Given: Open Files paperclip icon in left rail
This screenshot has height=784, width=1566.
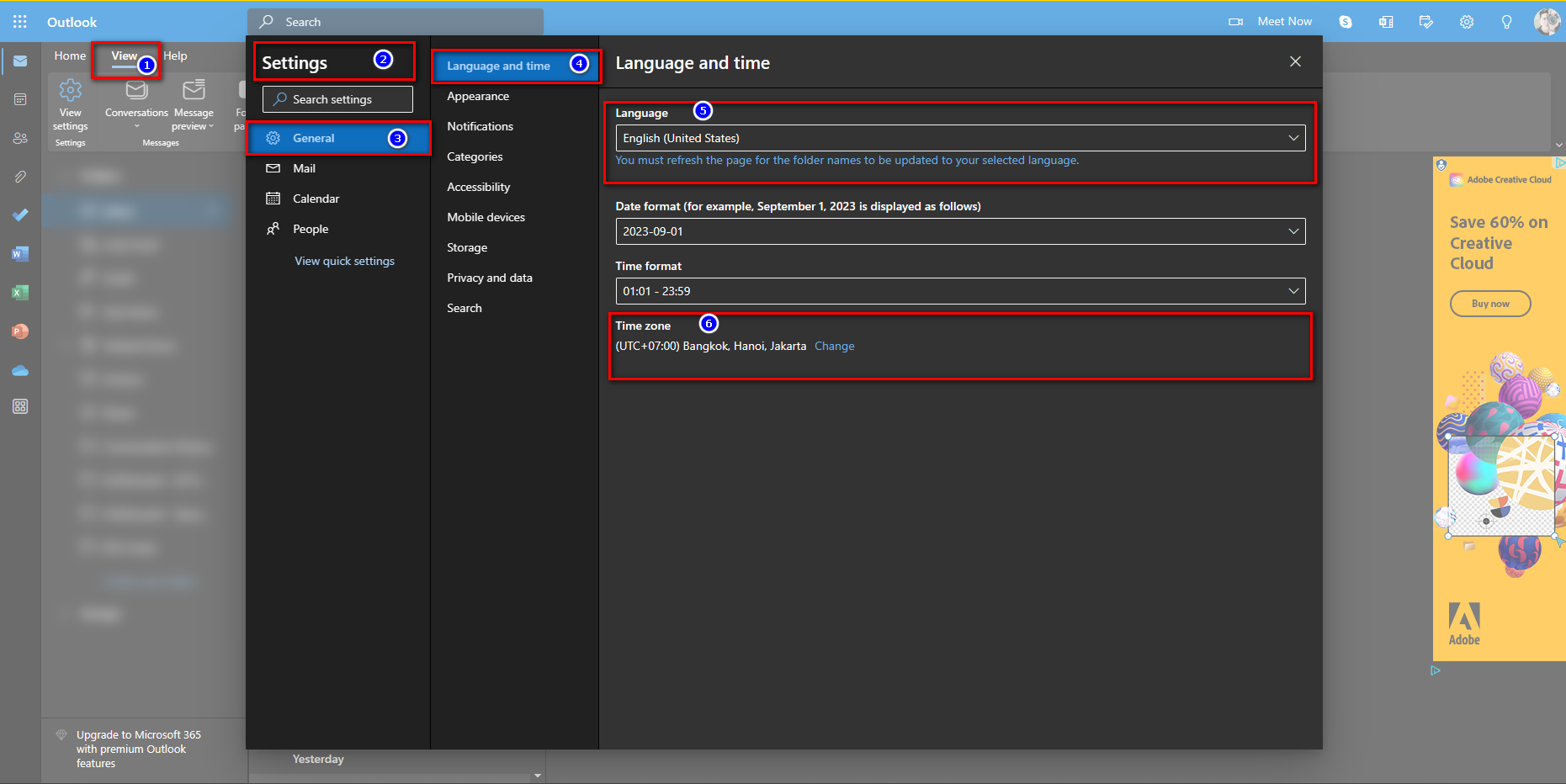Looking at the screenshot, I should tap(20, 177).
